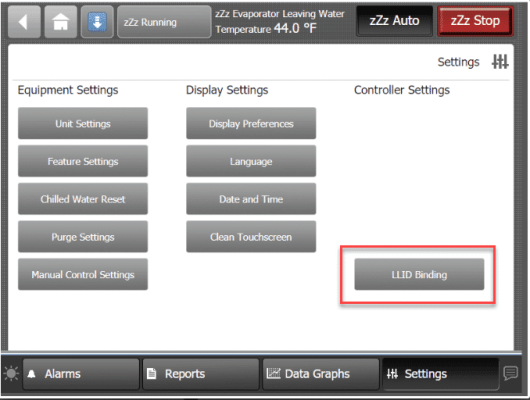Go back with the left arrow button
This screenshot has width=530, height=400.
click(24, 22)
